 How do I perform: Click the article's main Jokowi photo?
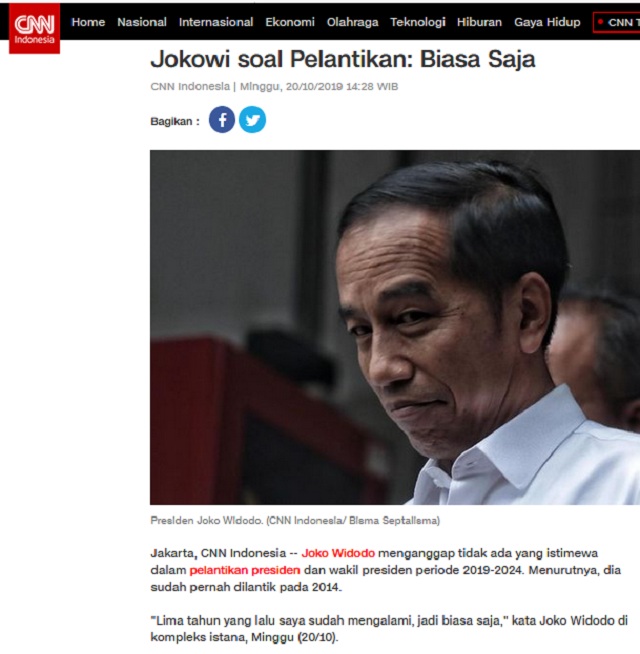pos(395,327)
